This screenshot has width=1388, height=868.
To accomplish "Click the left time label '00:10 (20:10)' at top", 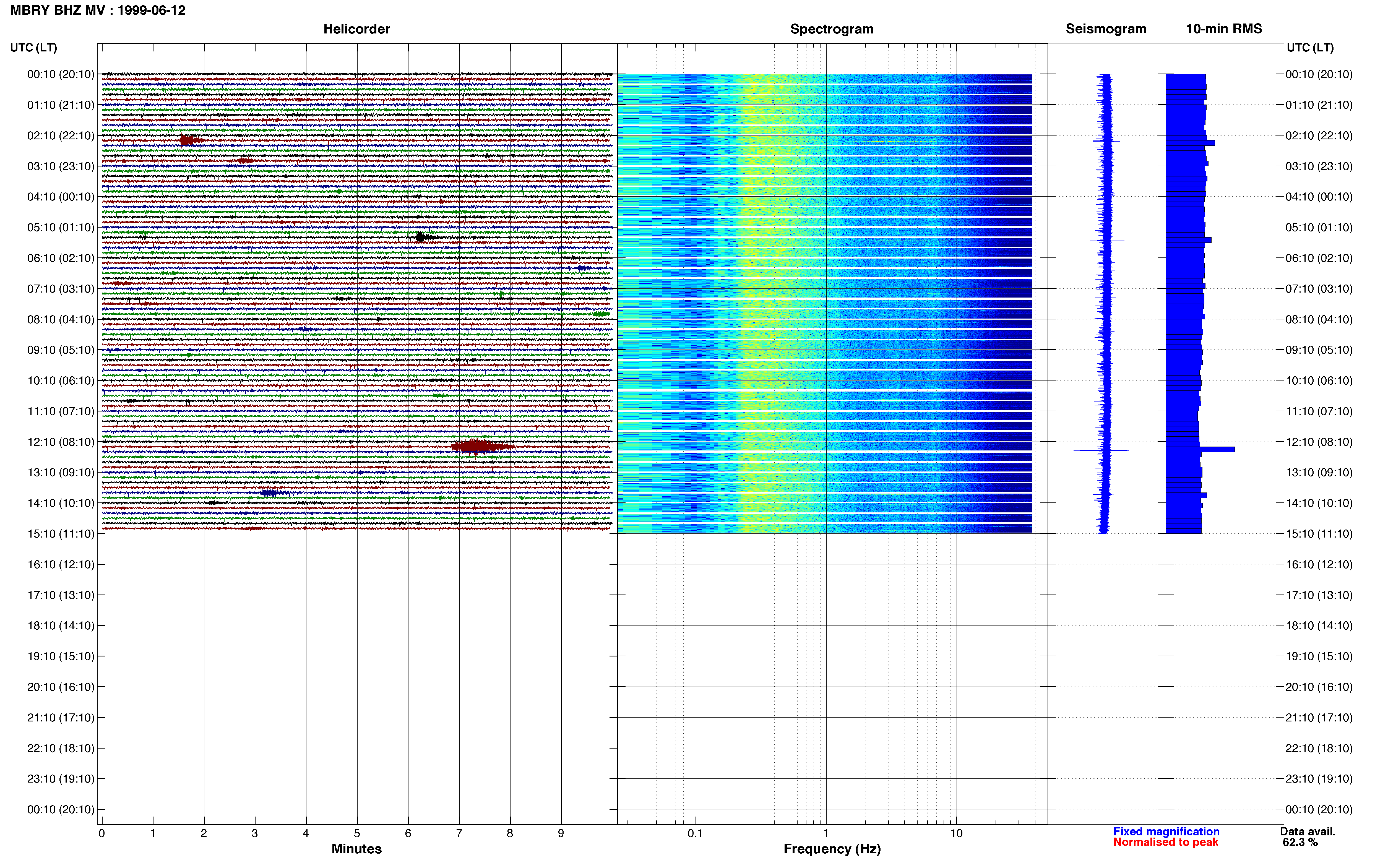I will (60, 74).
